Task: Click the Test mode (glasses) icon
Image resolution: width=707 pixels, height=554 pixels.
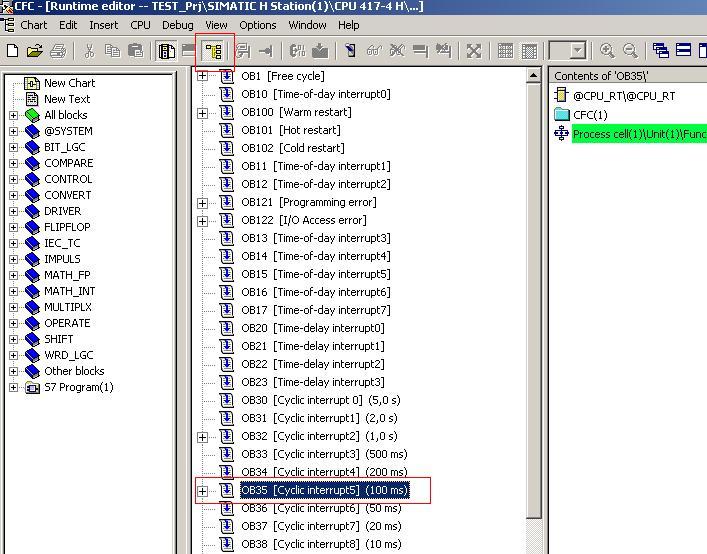Action: tap(374, 50)
